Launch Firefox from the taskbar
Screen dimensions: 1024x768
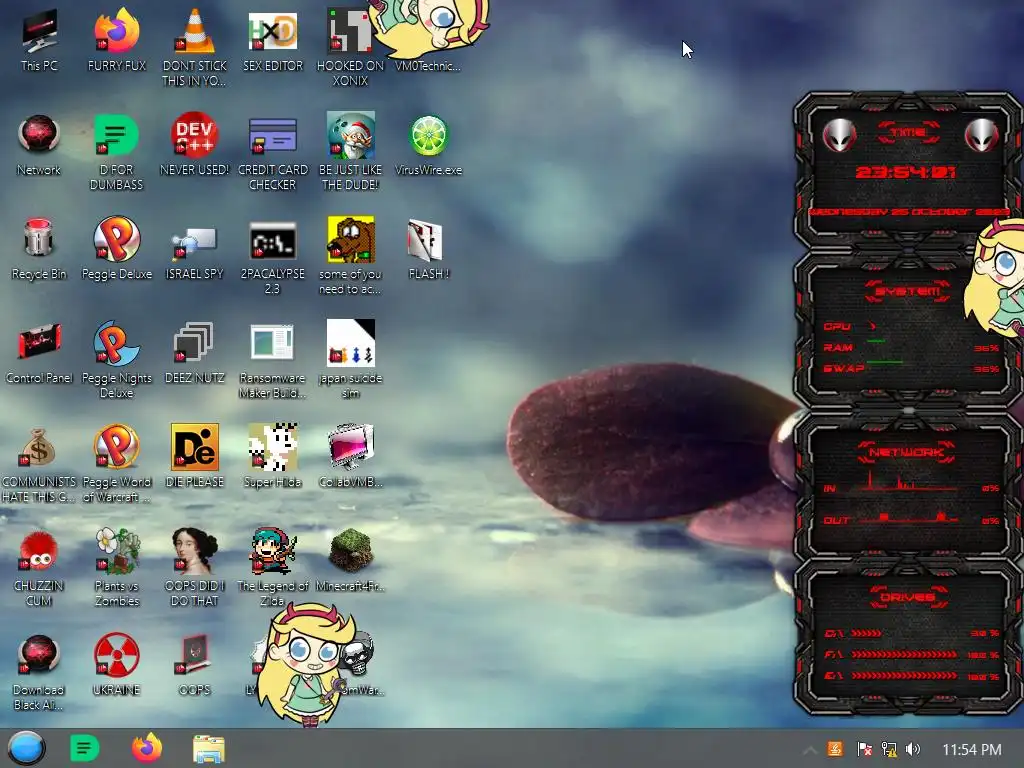[147, 748]
